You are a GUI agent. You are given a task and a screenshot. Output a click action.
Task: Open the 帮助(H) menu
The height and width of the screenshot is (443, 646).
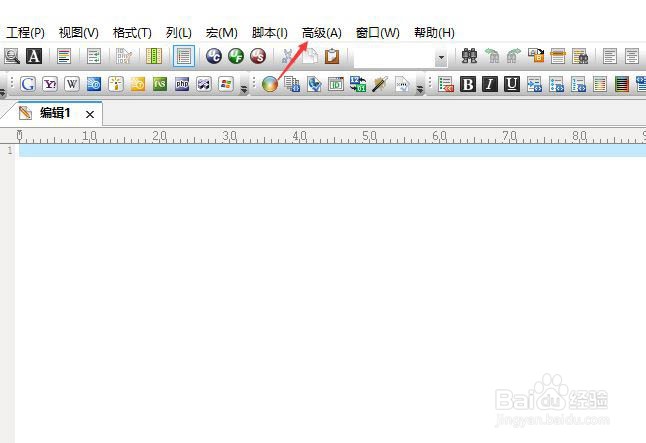pos(434,33)
